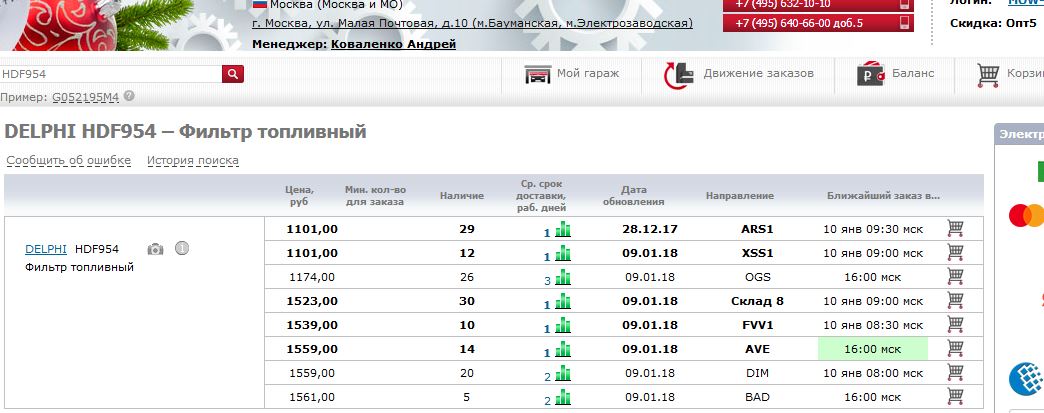Screen dimensions: 1044x413
Task: Open delivery statistics chart for Склад 8 row
Action: click(x=563, y=301)
